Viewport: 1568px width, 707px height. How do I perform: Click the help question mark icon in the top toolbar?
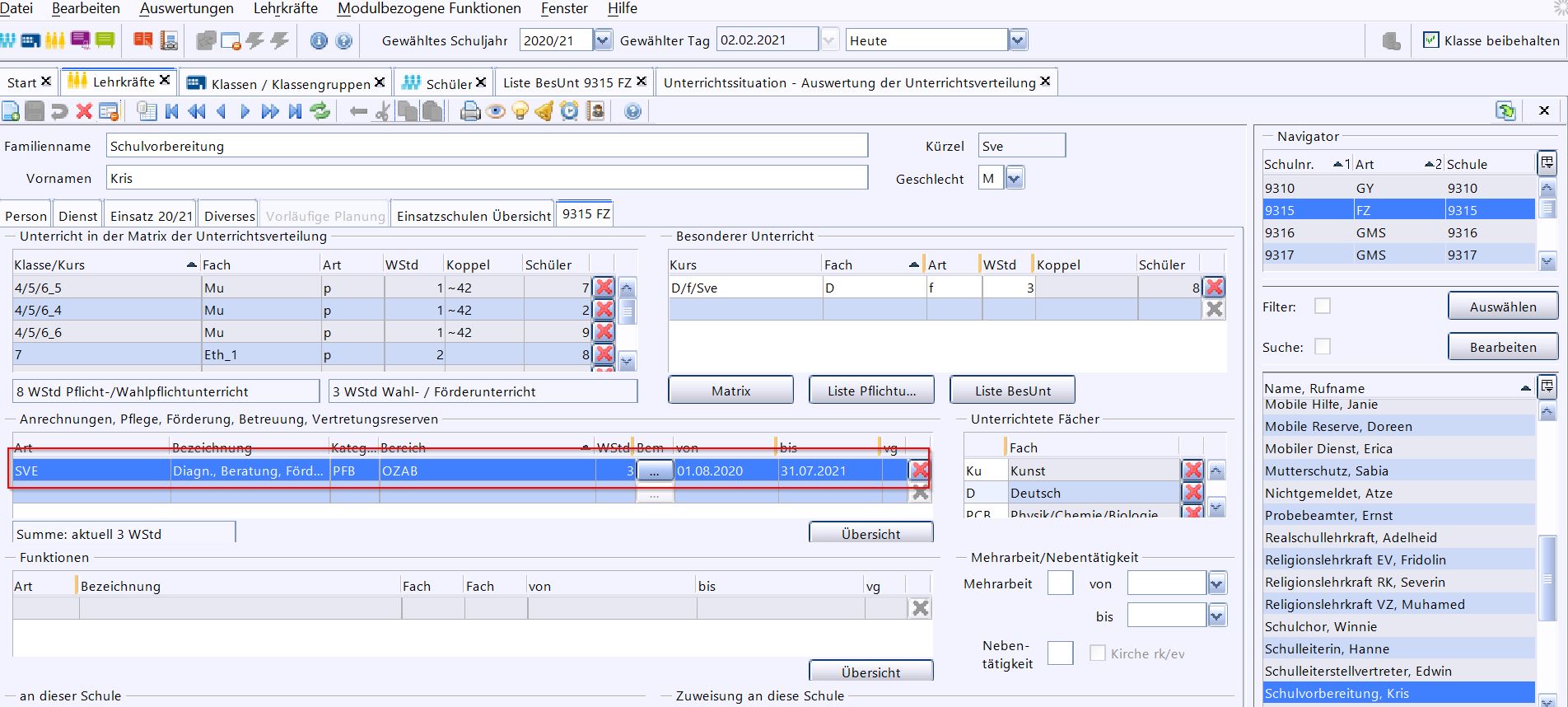click(x=344, y=40)
